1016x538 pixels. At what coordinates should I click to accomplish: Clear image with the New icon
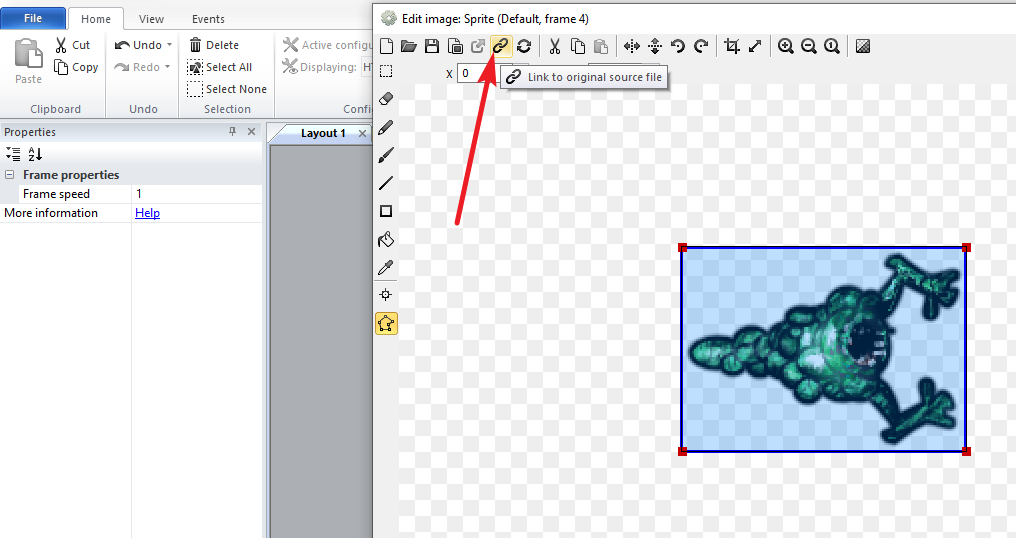pyautogui.click(x=386, y=46)
